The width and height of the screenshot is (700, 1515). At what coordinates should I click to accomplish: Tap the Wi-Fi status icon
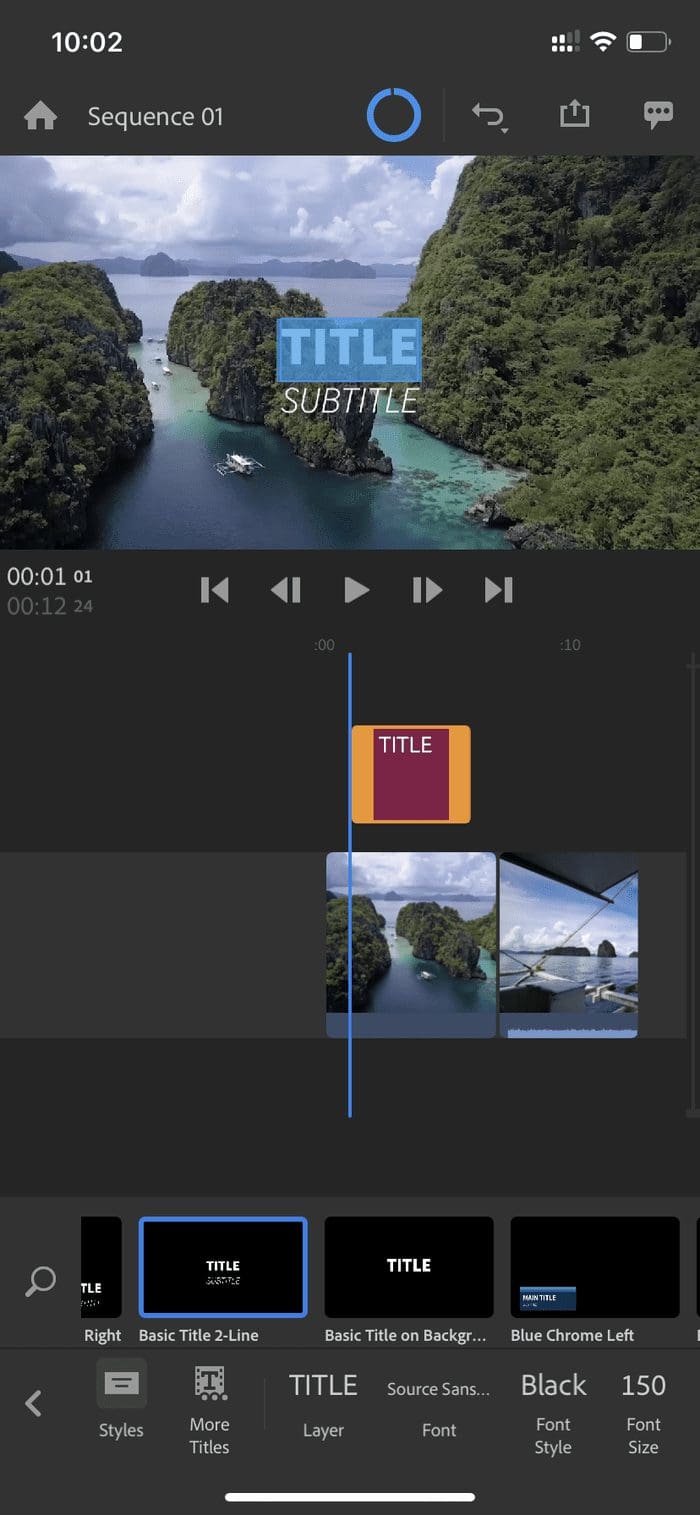pyautogui.click(x=602, y=42)
